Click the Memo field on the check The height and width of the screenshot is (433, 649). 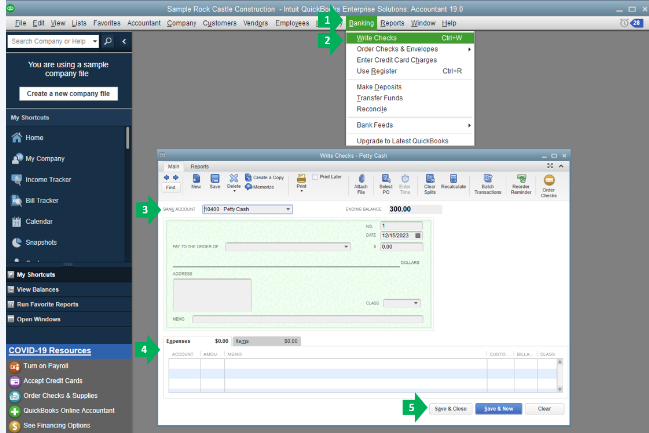point(308,319)
